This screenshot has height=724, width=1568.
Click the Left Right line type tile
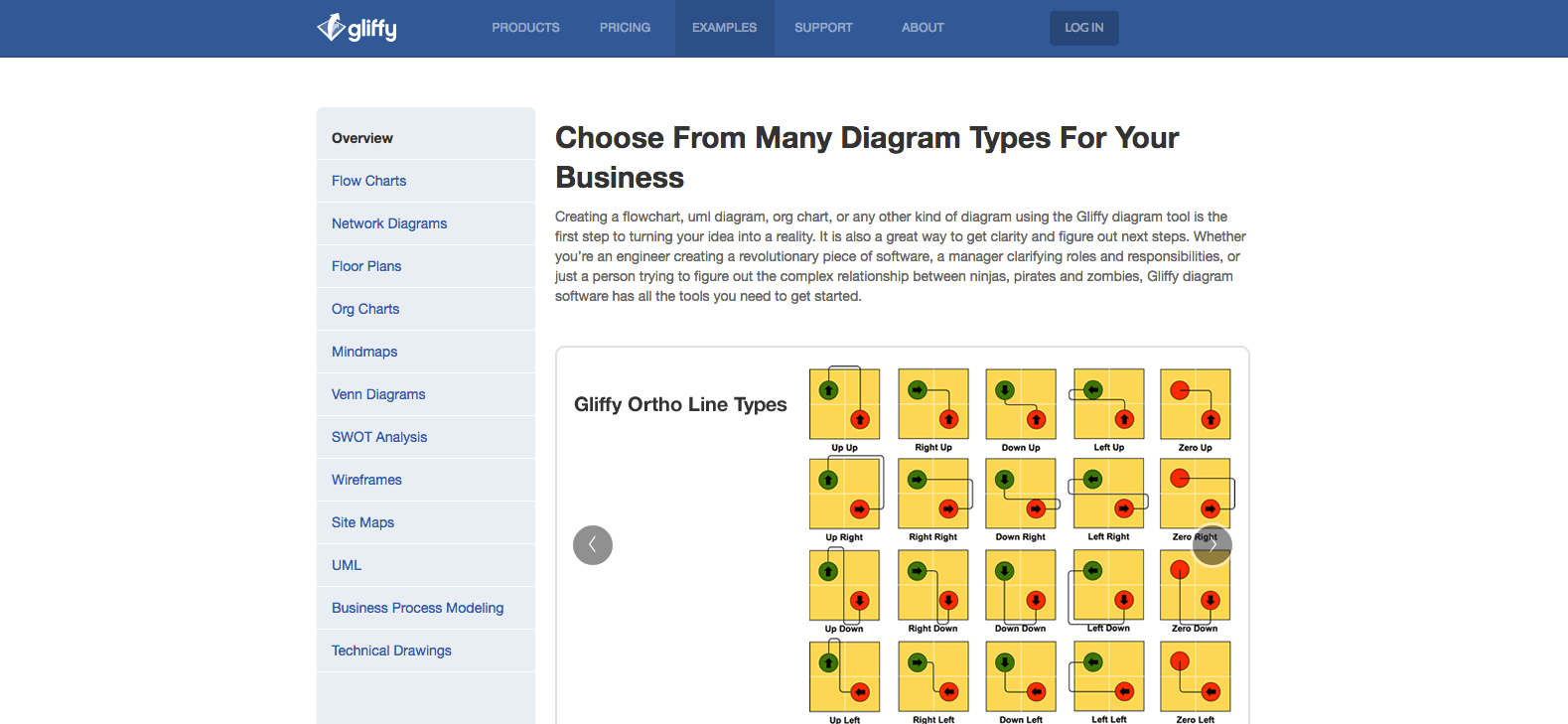tap(1109, 494)
